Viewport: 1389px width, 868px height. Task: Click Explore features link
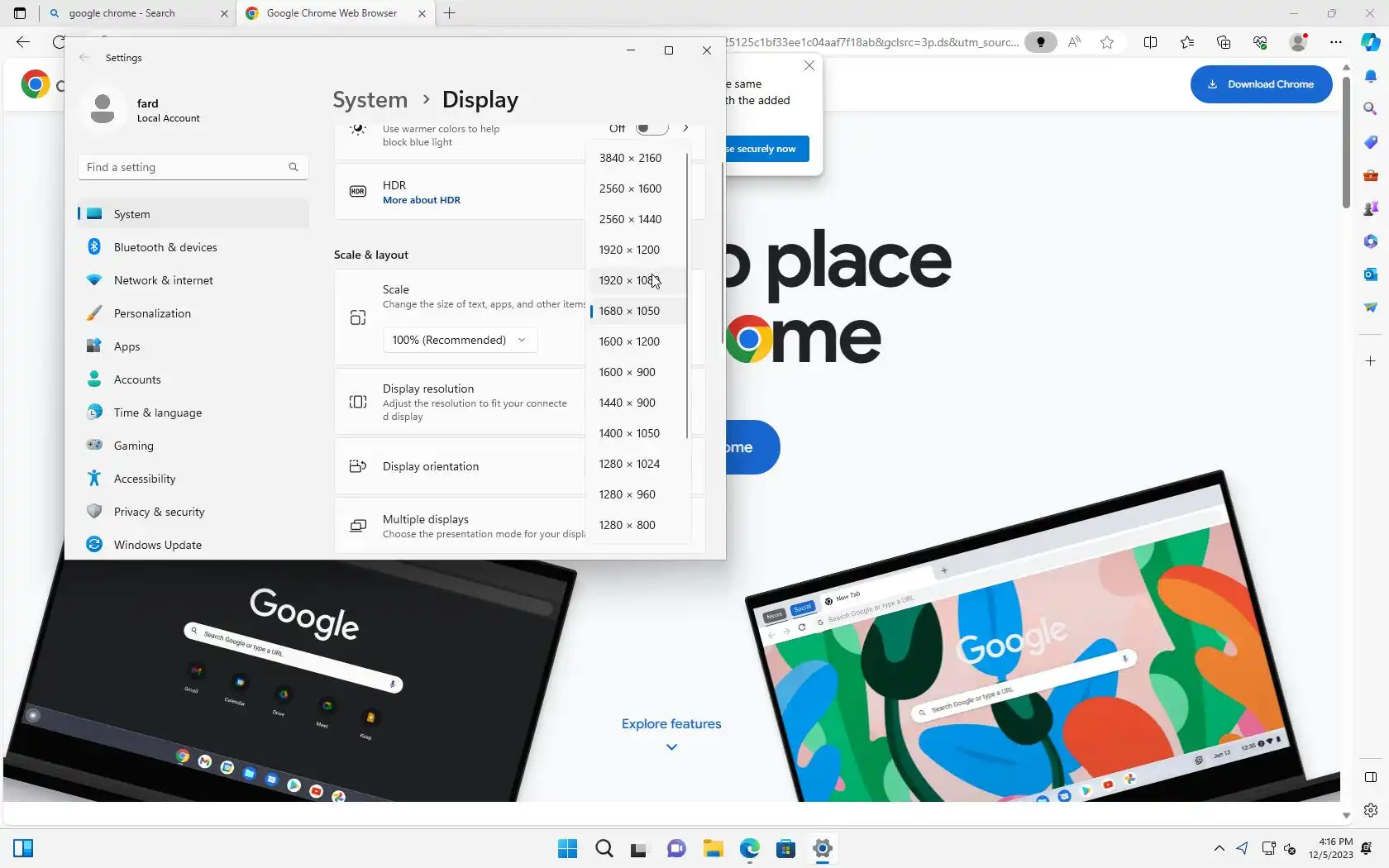671,723
